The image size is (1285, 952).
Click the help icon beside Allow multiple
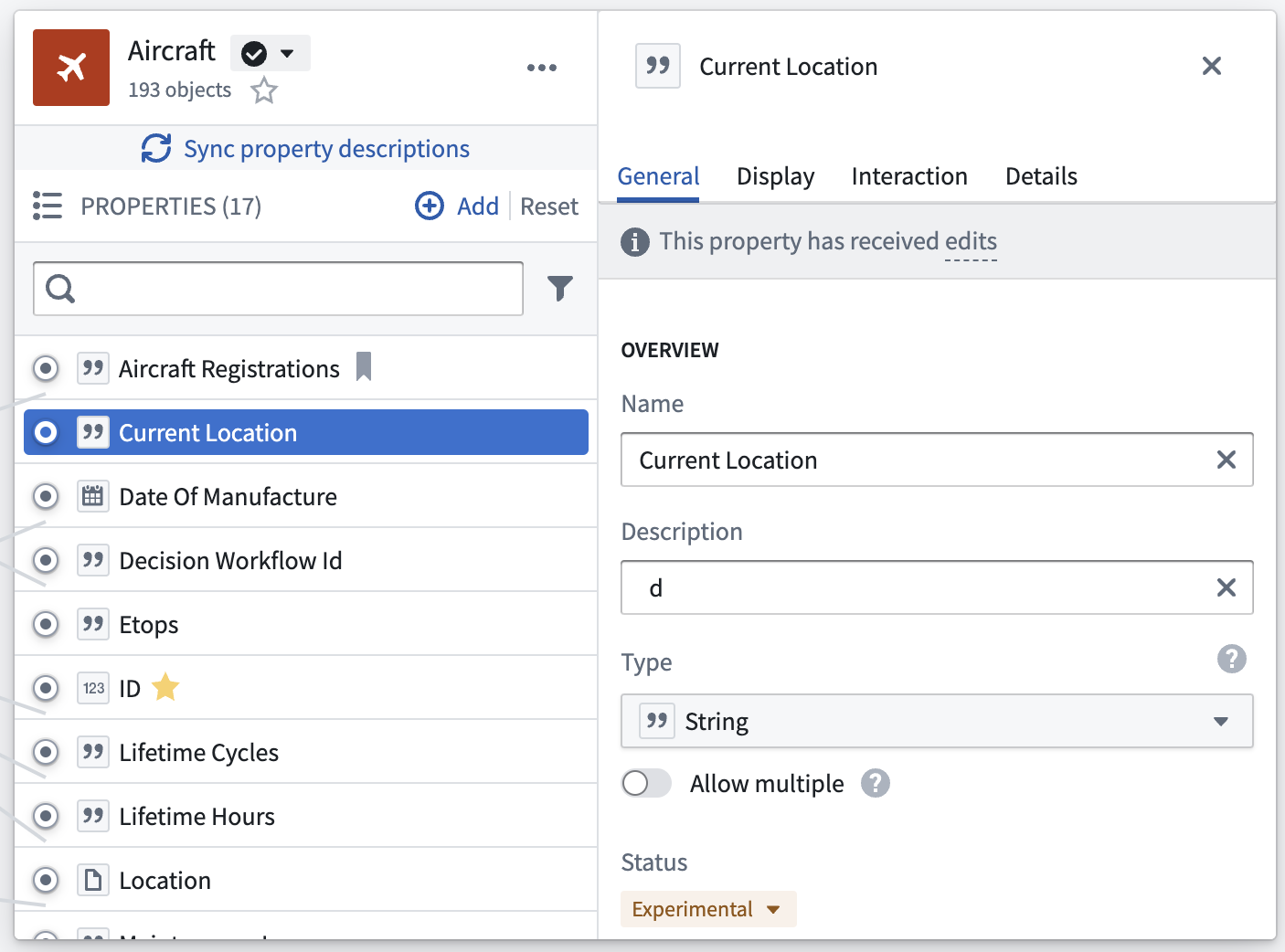click(876, 783)
